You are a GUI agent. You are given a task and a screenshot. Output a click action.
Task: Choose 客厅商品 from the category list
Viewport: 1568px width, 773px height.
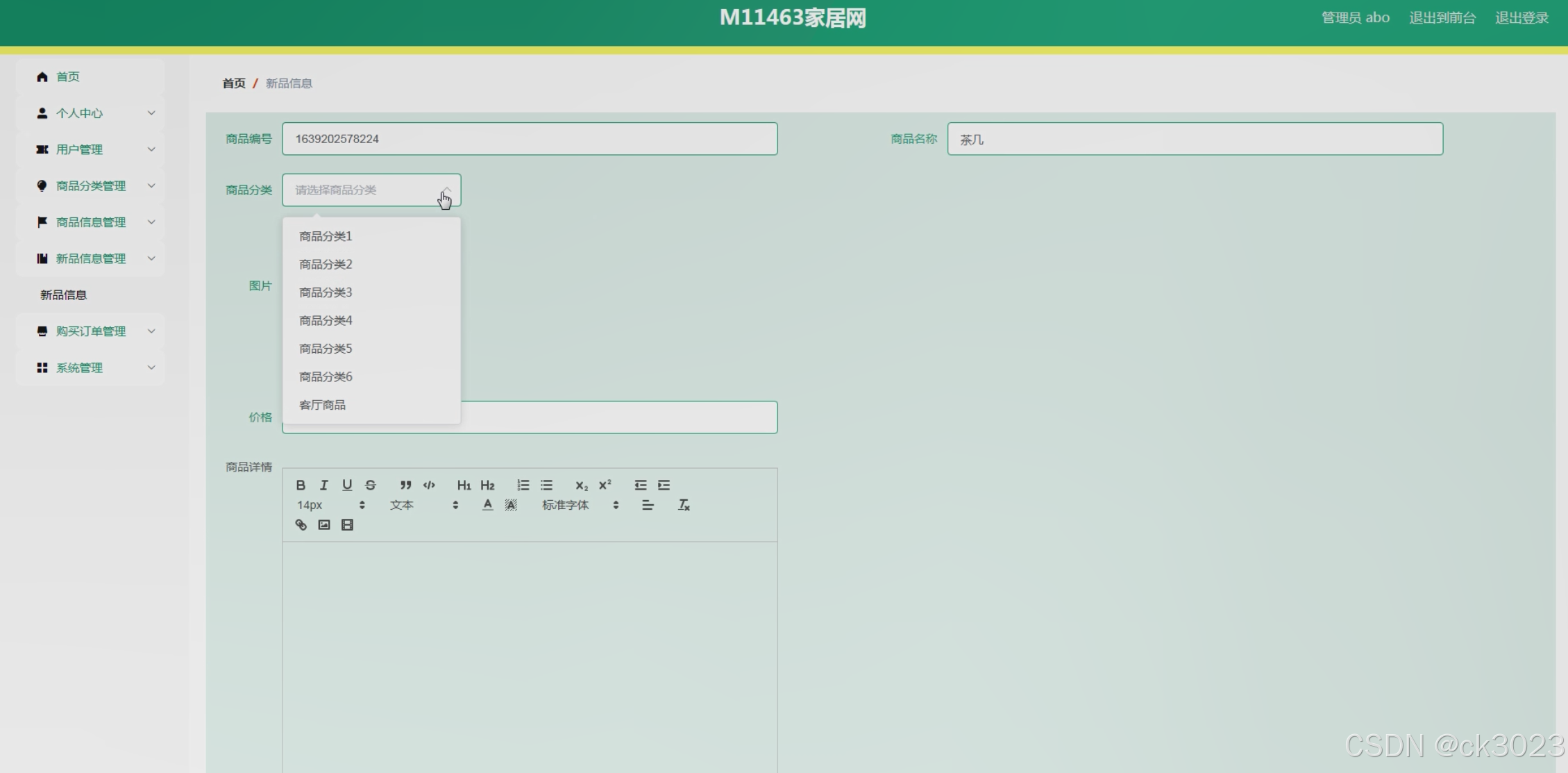tap(322, 405)
